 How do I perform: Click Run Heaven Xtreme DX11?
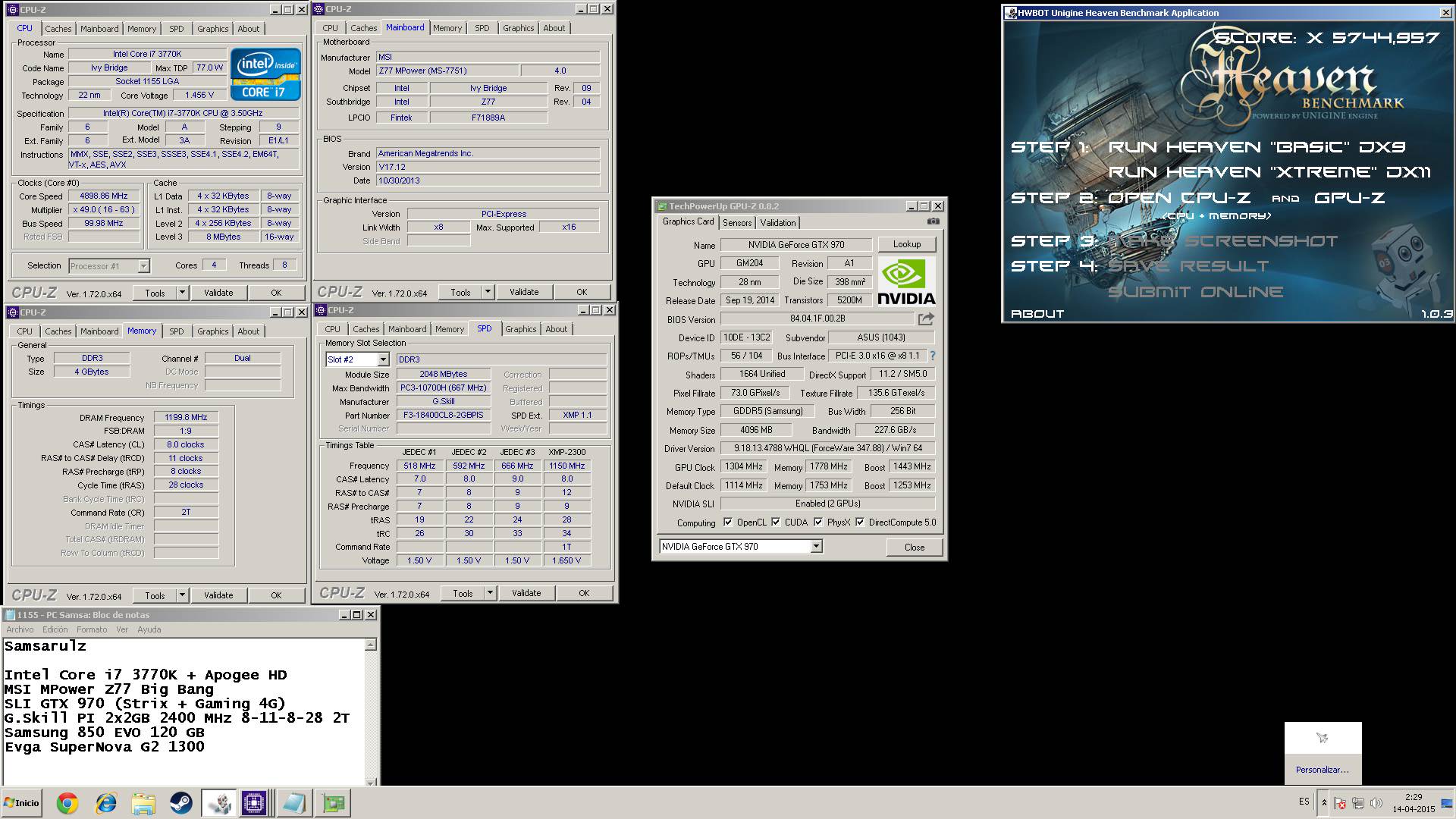click(x=1269, y=172)
